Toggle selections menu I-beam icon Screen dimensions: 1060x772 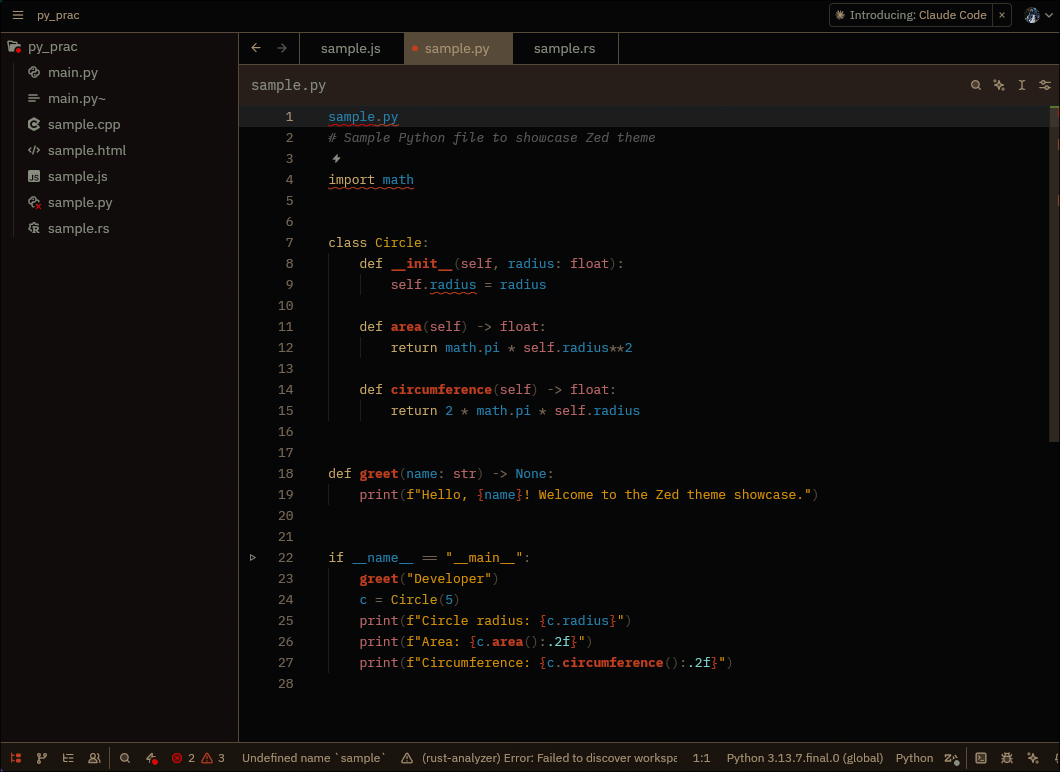click(x=1021, y=85)
